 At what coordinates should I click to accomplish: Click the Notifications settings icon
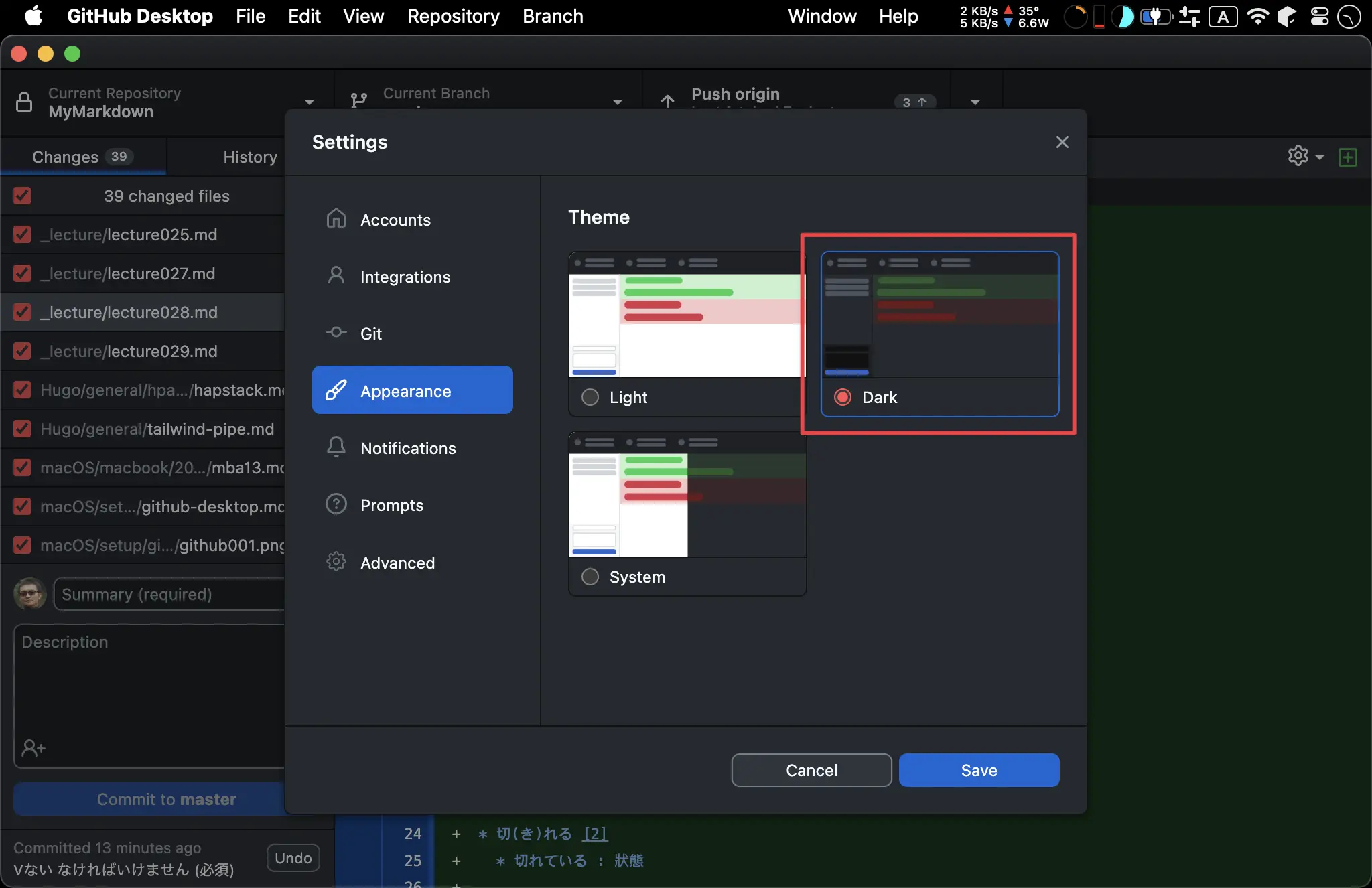click(x=337, y=447)
